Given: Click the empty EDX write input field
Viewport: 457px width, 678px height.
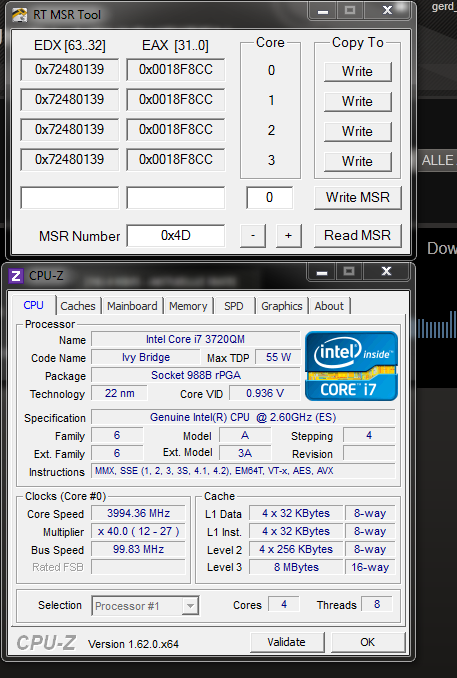Looking at the screenshot, I should [x=69, y=198].
